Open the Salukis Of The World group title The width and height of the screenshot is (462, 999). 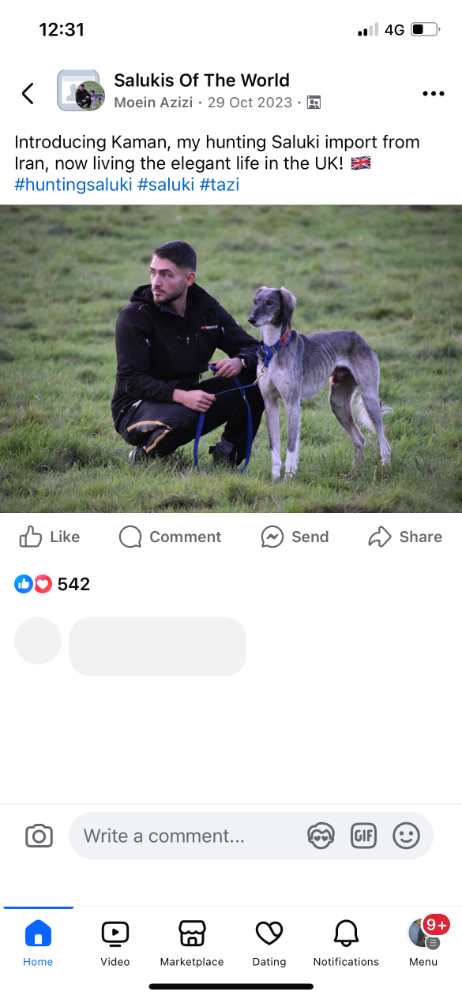pyautogui.click(x=201, y=80)
